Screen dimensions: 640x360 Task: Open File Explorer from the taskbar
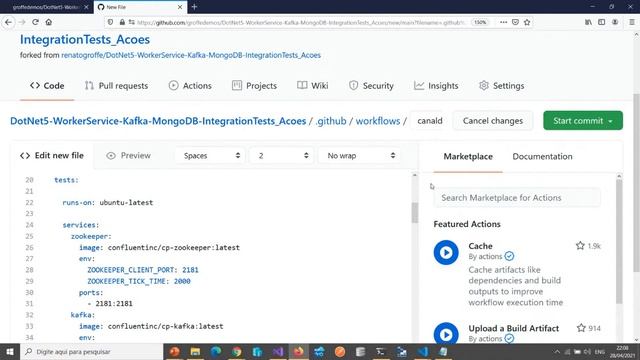tap(195, 351)
